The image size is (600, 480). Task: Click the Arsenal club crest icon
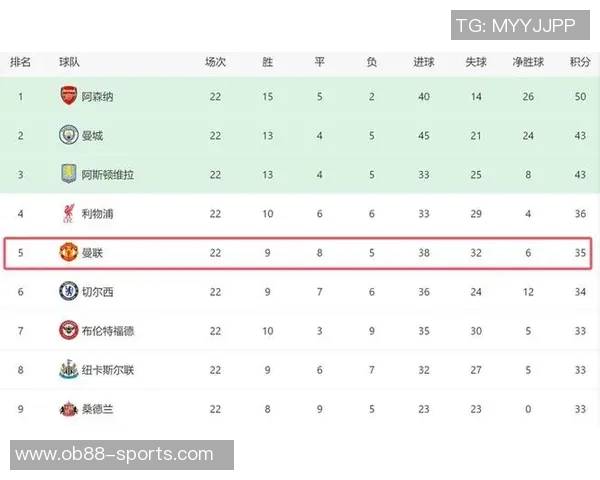pyautogui.click(x=68, y=97)
